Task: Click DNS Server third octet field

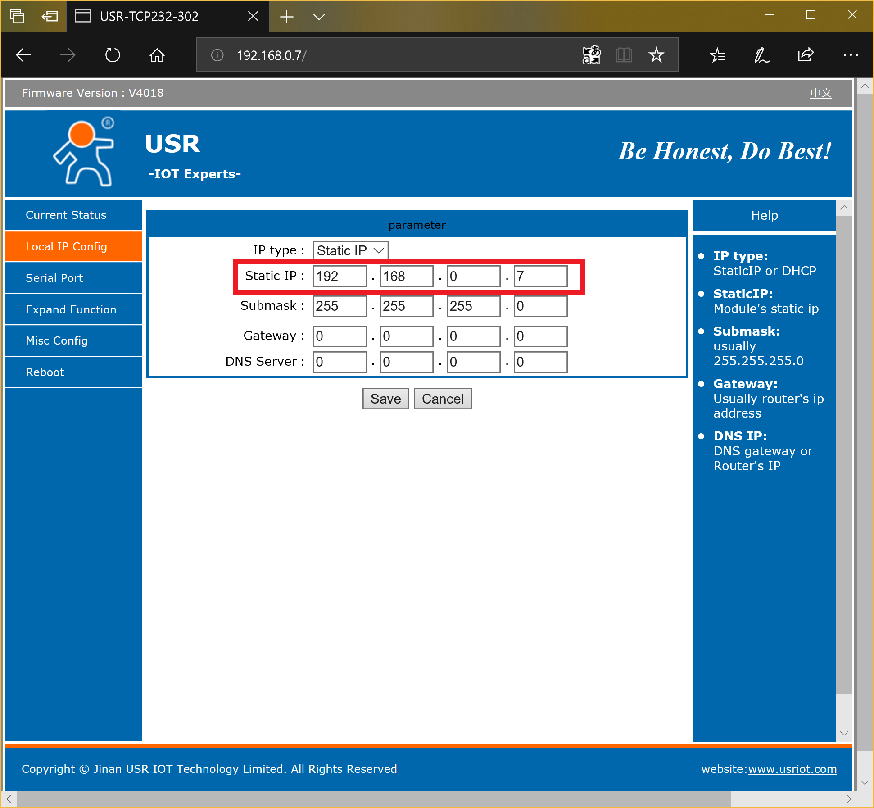Action: coord(473,362)
